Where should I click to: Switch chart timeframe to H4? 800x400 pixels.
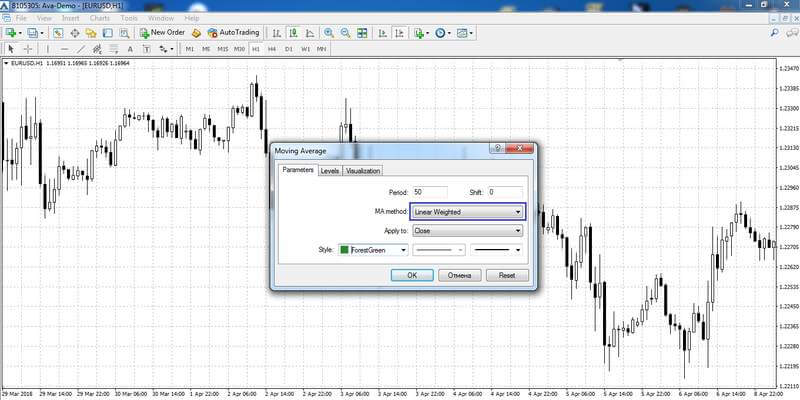272,49
